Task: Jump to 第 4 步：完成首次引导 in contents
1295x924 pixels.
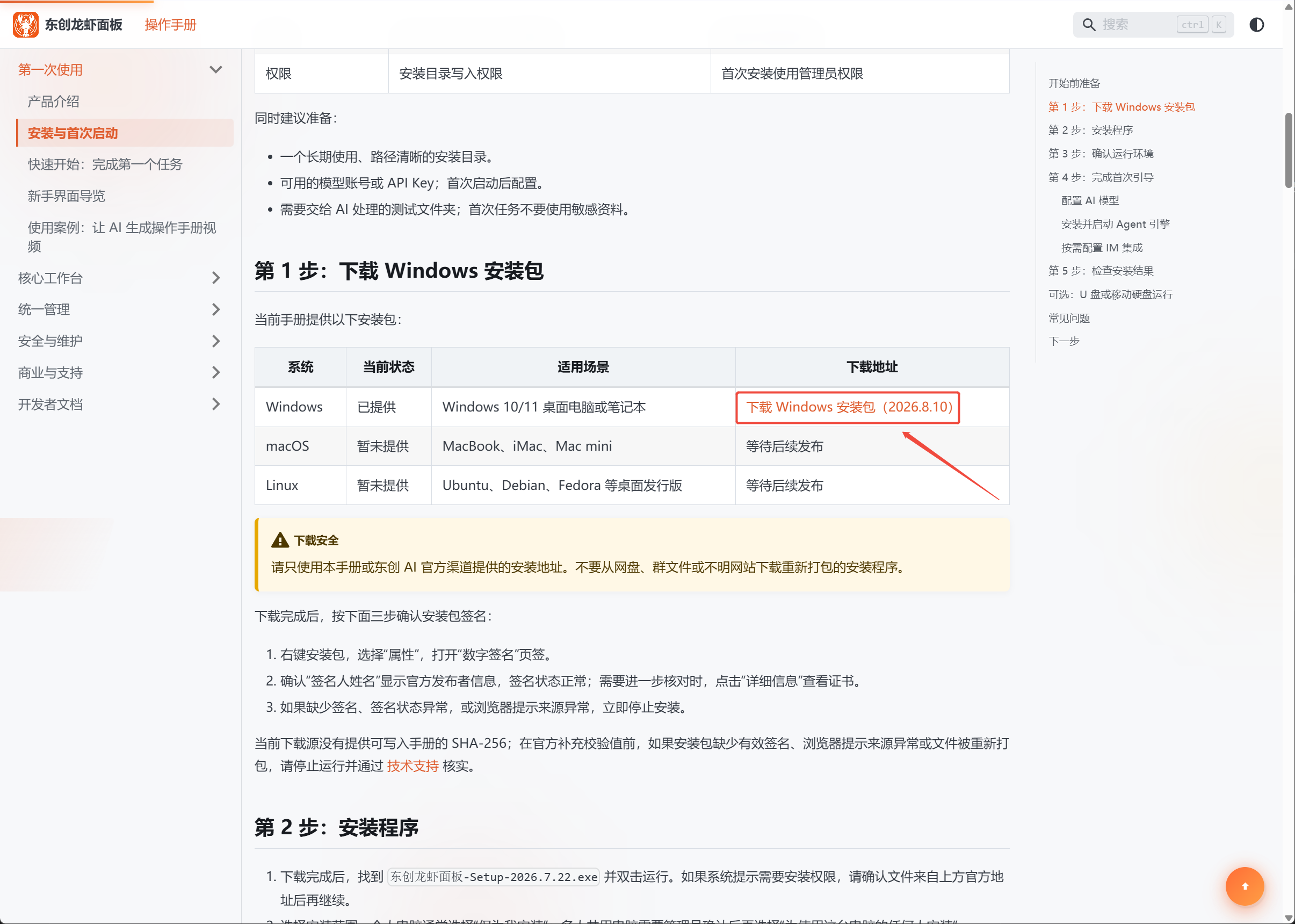Action: click(1101, 177)
